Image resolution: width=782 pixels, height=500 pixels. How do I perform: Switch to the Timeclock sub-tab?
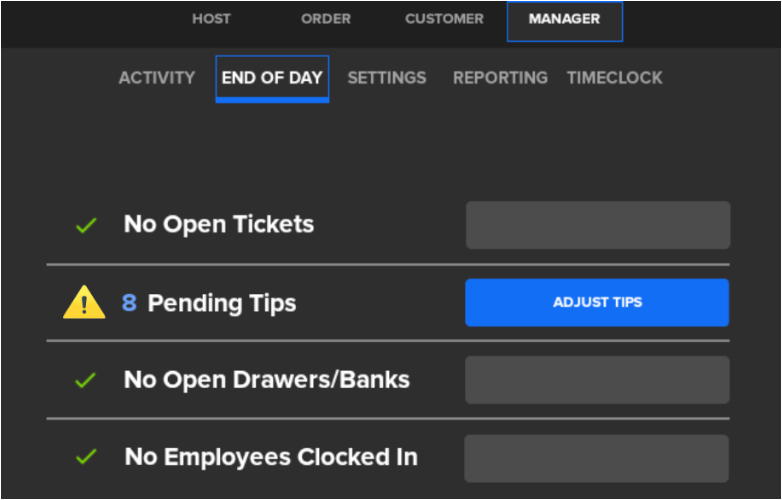[x=614, y=78]
